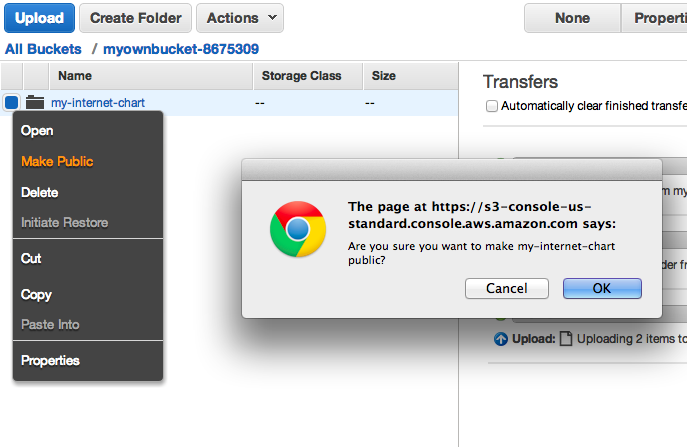Screen dimensions: 687x447
Task: Confirm the dialog with OK
Action: click(602, 288)
